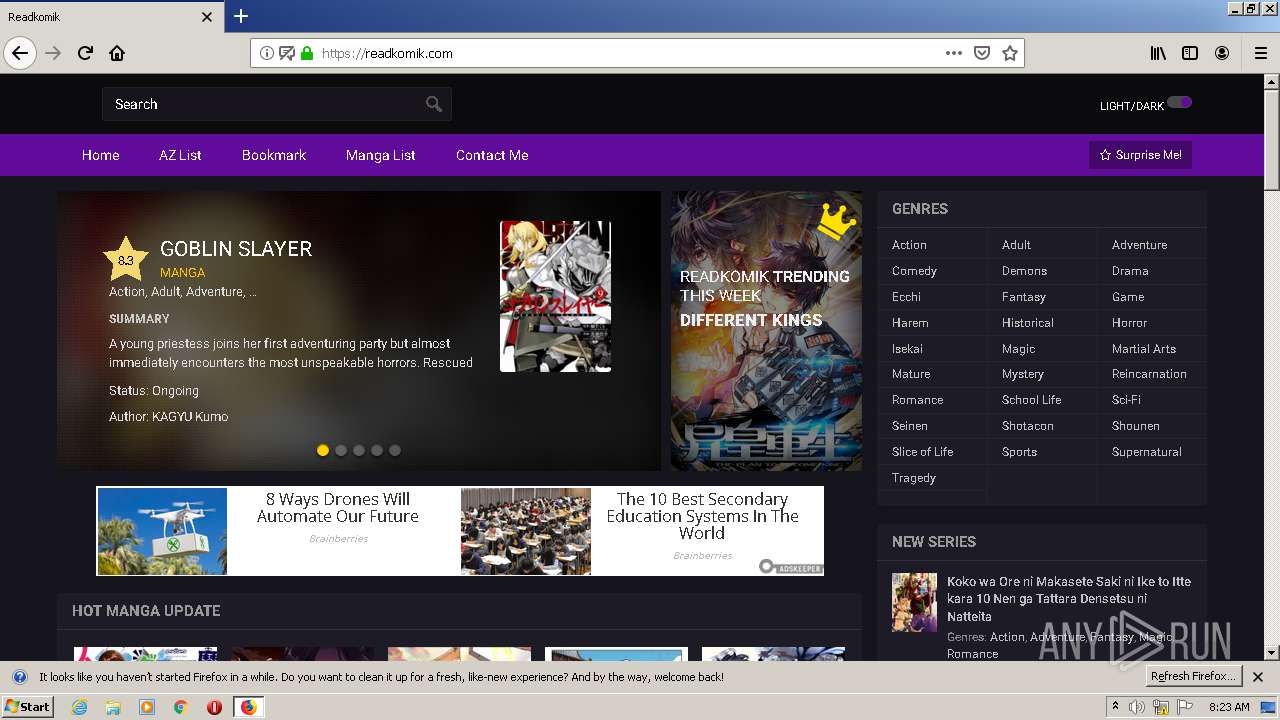Open 8 Ways Drones ad
Screen dimensions: 1280x720
338,508
